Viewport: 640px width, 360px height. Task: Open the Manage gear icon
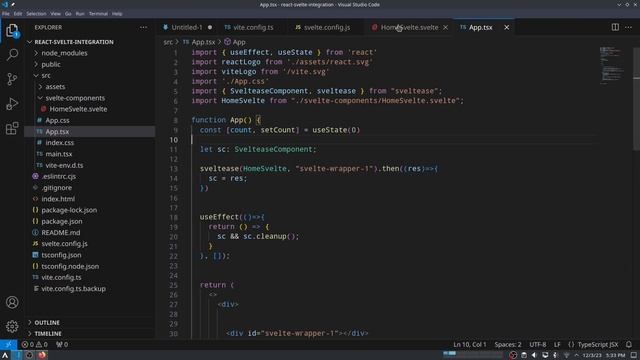coord(12,327)
